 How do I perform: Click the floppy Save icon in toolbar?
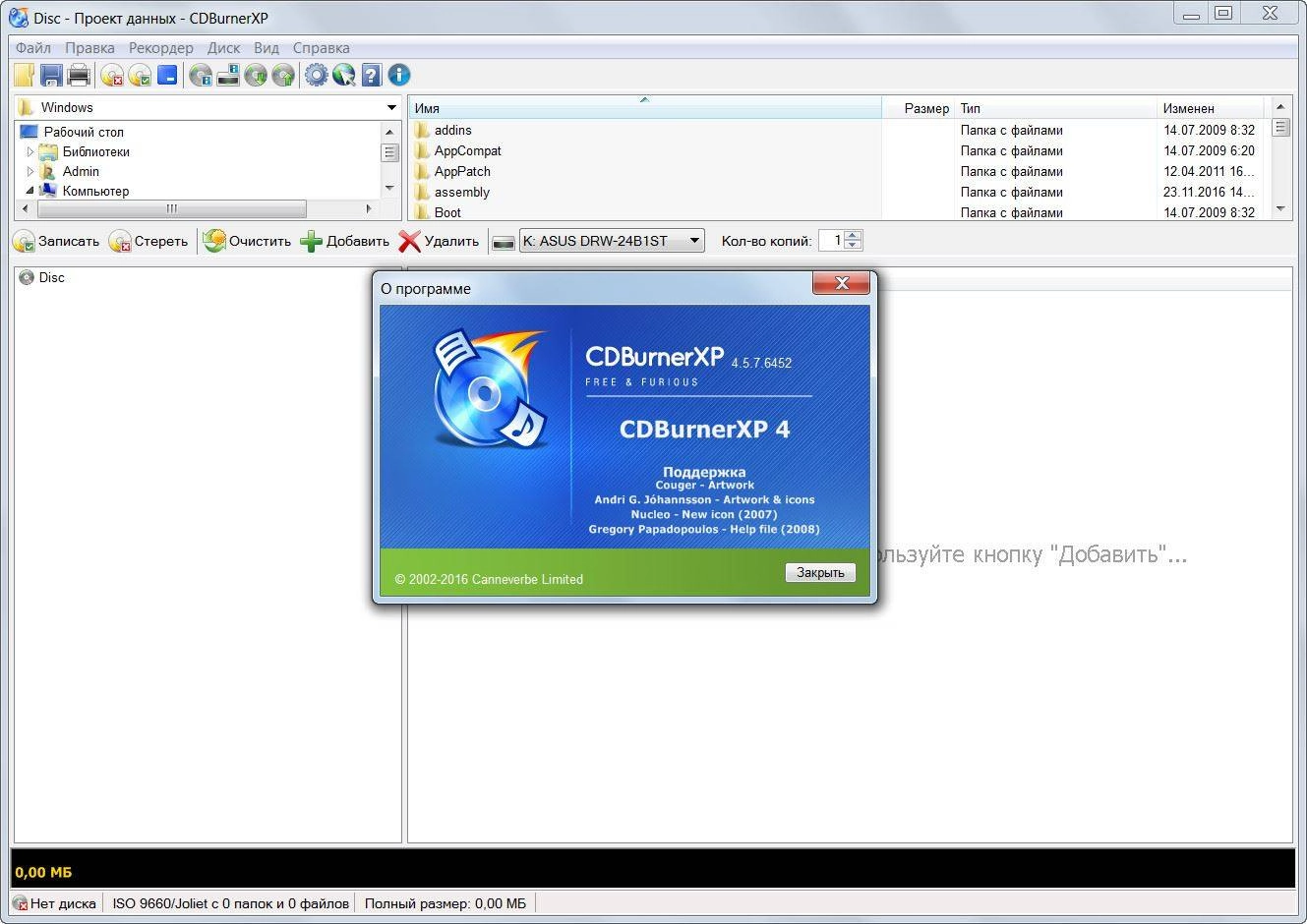point(51,75)
